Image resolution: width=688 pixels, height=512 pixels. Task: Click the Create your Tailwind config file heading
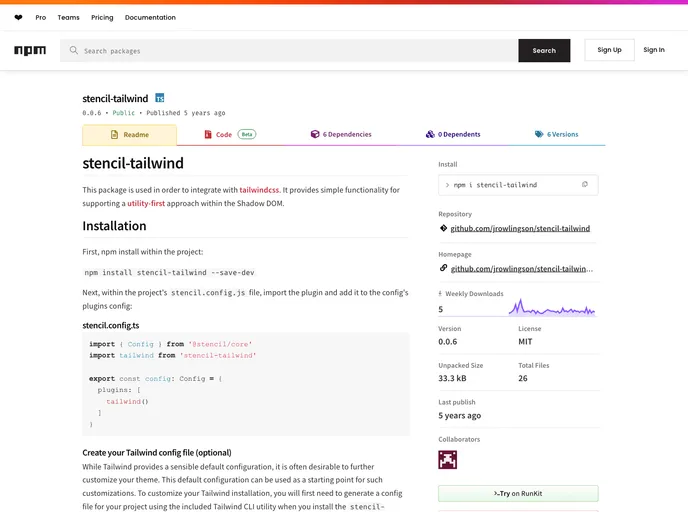click(x=157, y=453)
